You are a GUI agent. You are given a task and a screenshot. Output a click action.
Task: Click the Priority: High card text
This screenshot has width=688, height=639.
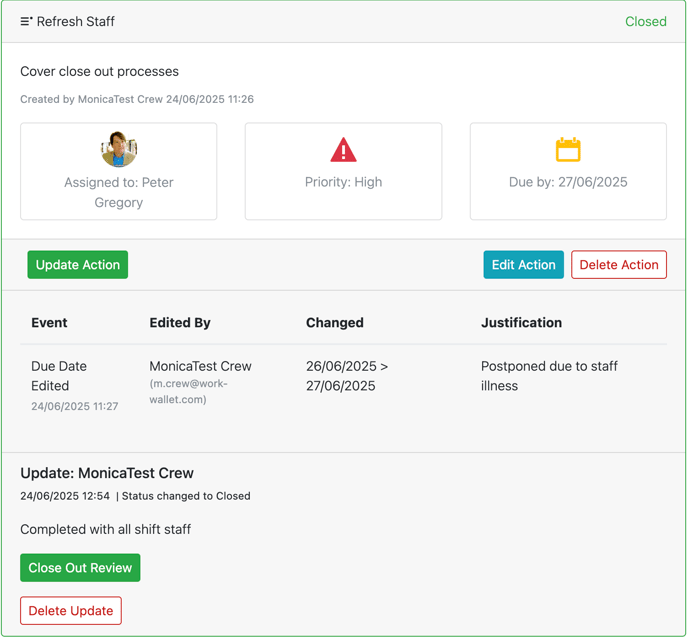(x=343, y=182)
